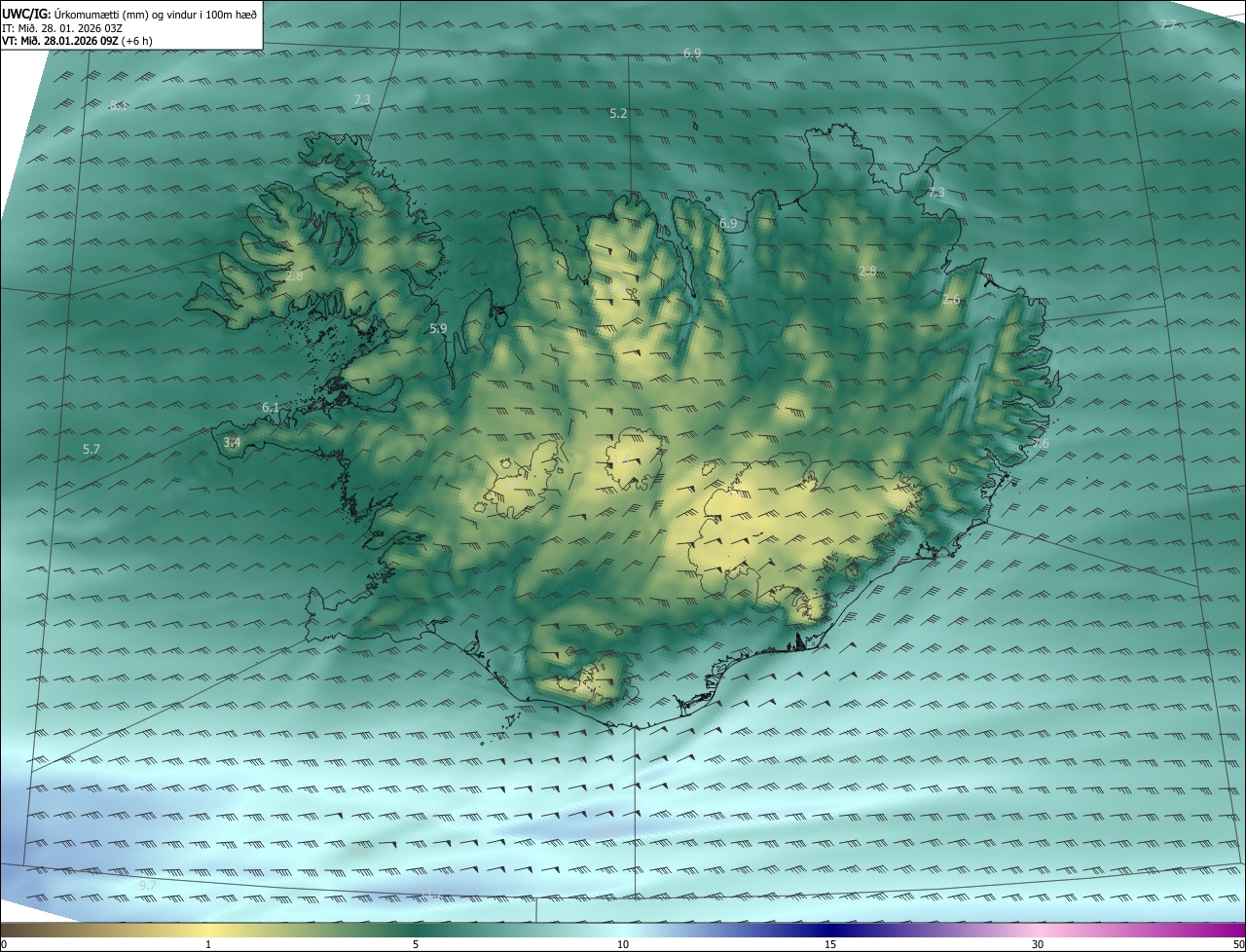The height and width of the screenshot is (952, 1246).
Task: Click the 6.1 value label
Action: click(x=271, y=408)
